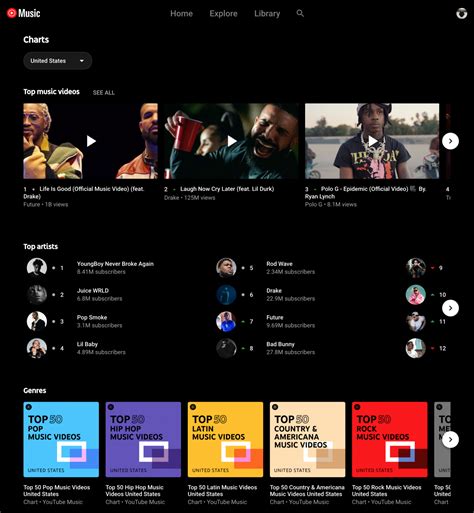The height and width of the screenshot is (513, 474).
Task: Click Top 50 Hip Hop Music Videos title text
Action: (135, 491)
